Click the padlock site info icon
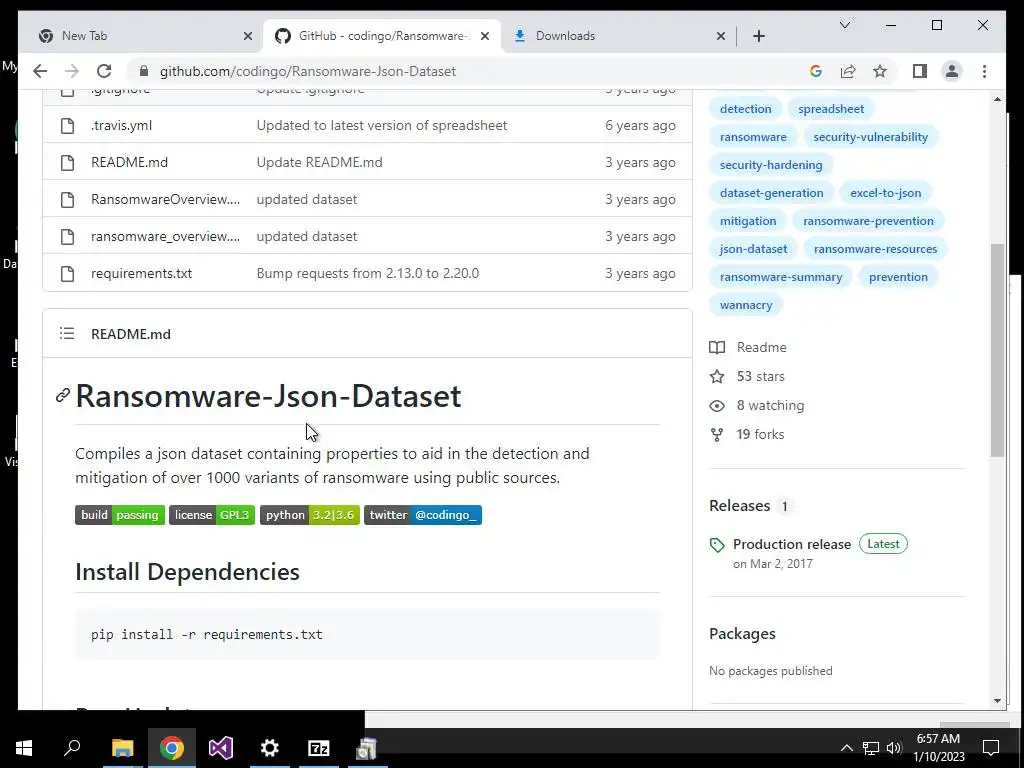1024x768 pixels. (144, 71)
